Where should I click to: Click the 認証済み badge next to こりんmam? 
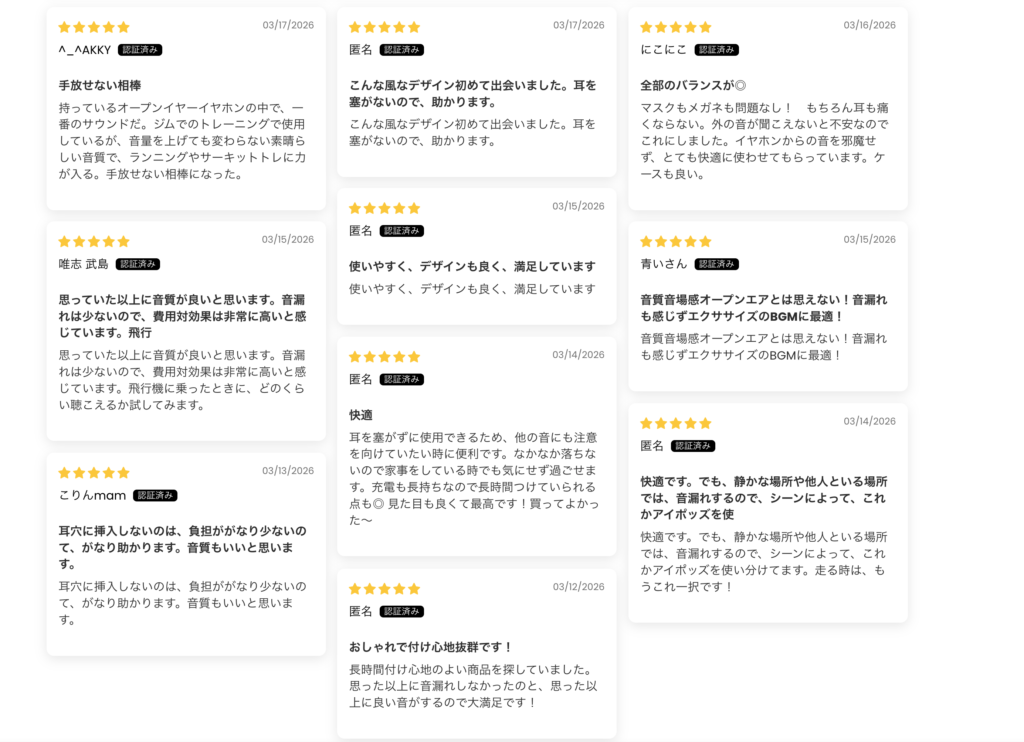coord(155,495)
